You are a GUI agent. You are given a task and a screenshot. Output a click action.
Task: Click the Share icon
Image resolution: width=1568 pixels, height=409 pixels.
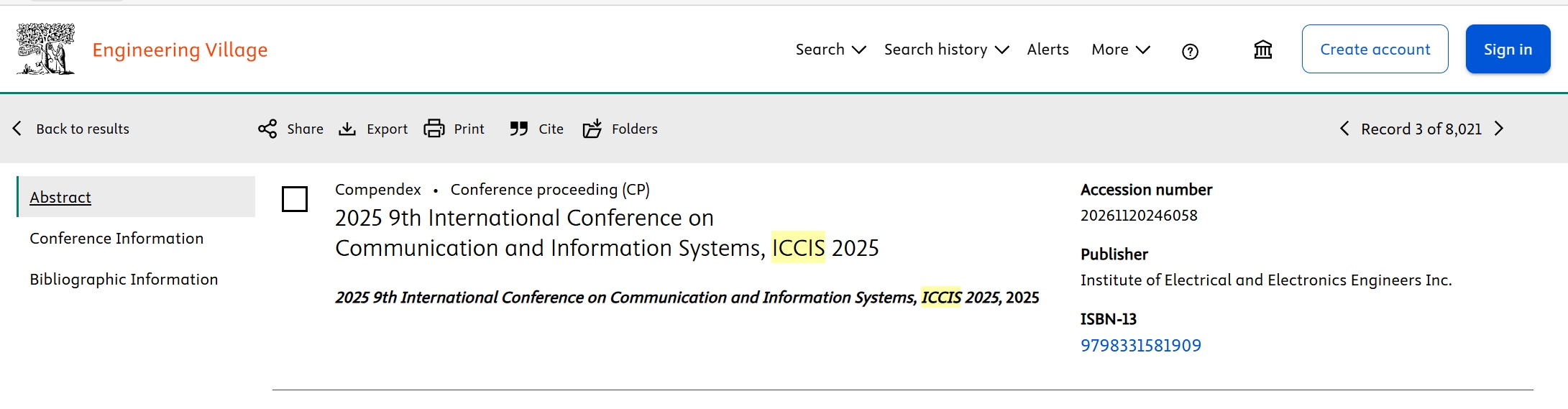pyautogui.click(x=267, y=129)
